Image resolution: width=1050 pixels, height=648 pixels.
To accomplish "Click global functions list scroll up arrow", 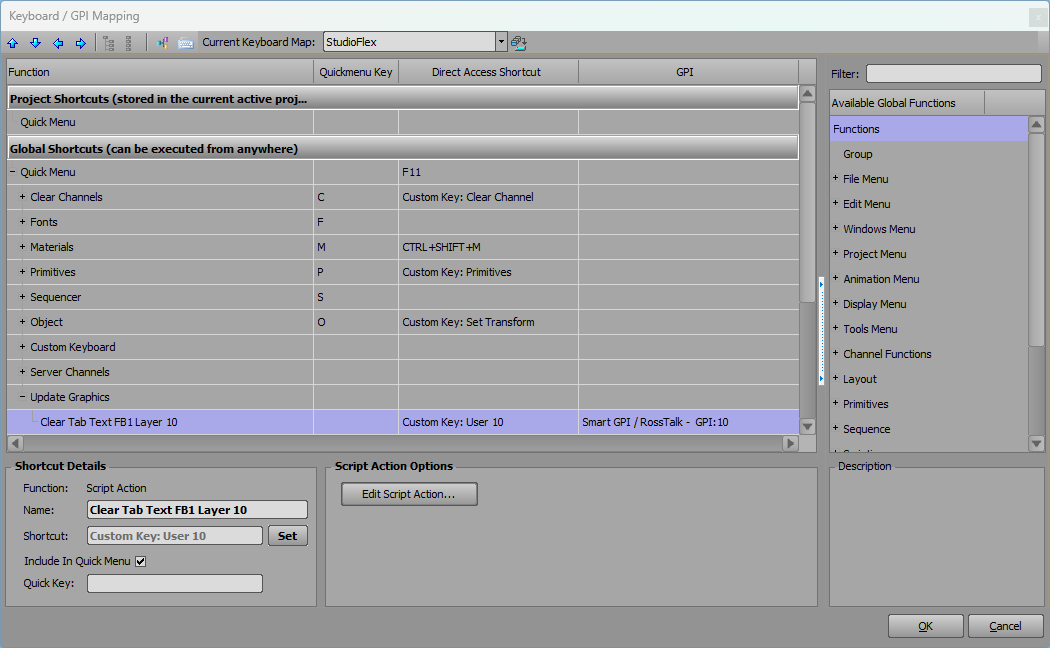I will [1037, 124].
